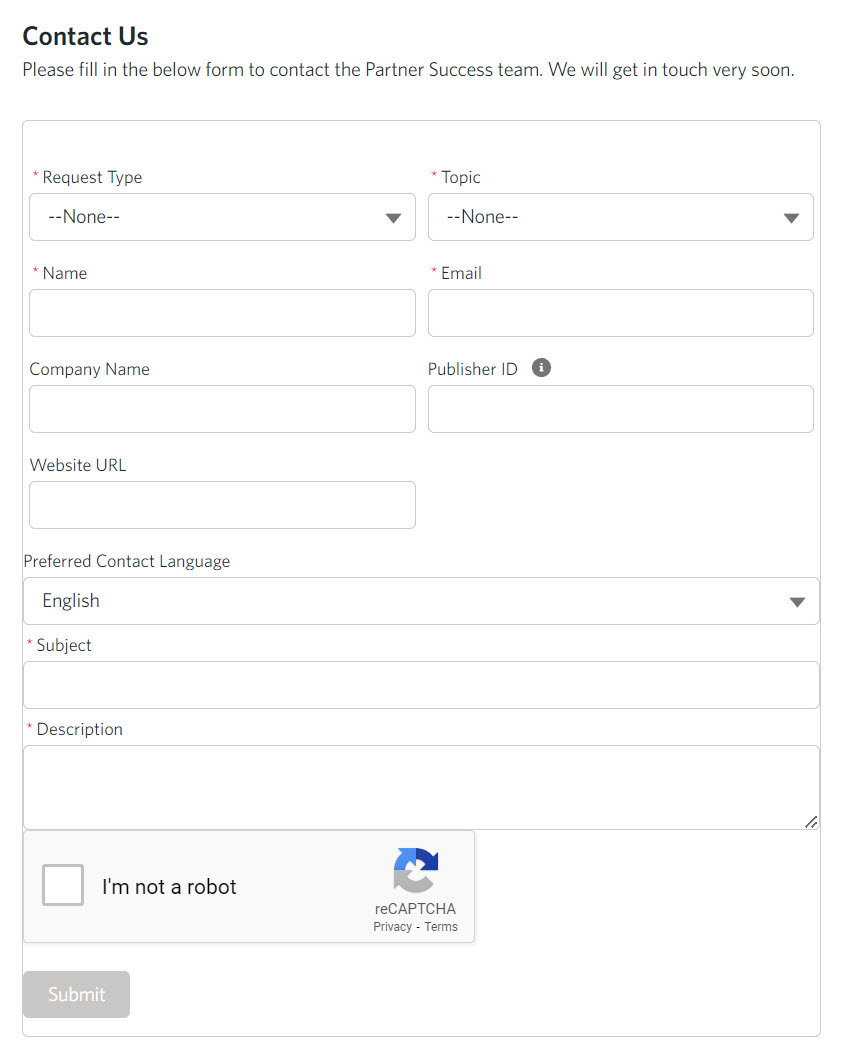This screenshot has height=1061, width=842.
Task: Click the "Contact Us" heading
Action: [x=85, y=37]
